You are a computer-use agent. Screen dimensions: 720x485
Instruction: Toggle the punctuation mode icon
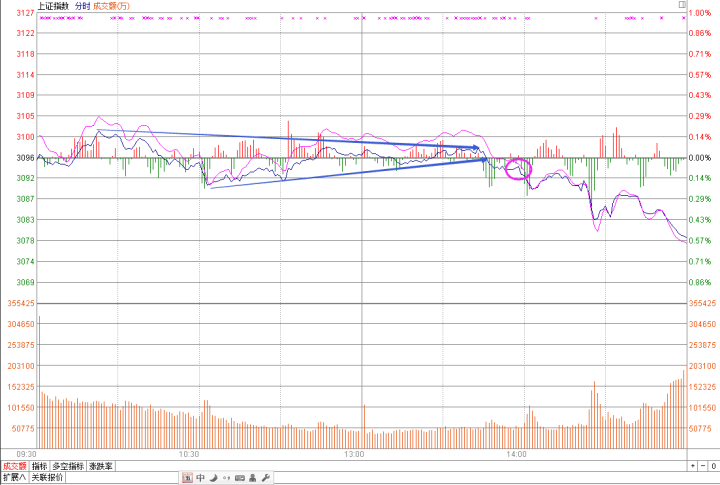coord(227,478)
